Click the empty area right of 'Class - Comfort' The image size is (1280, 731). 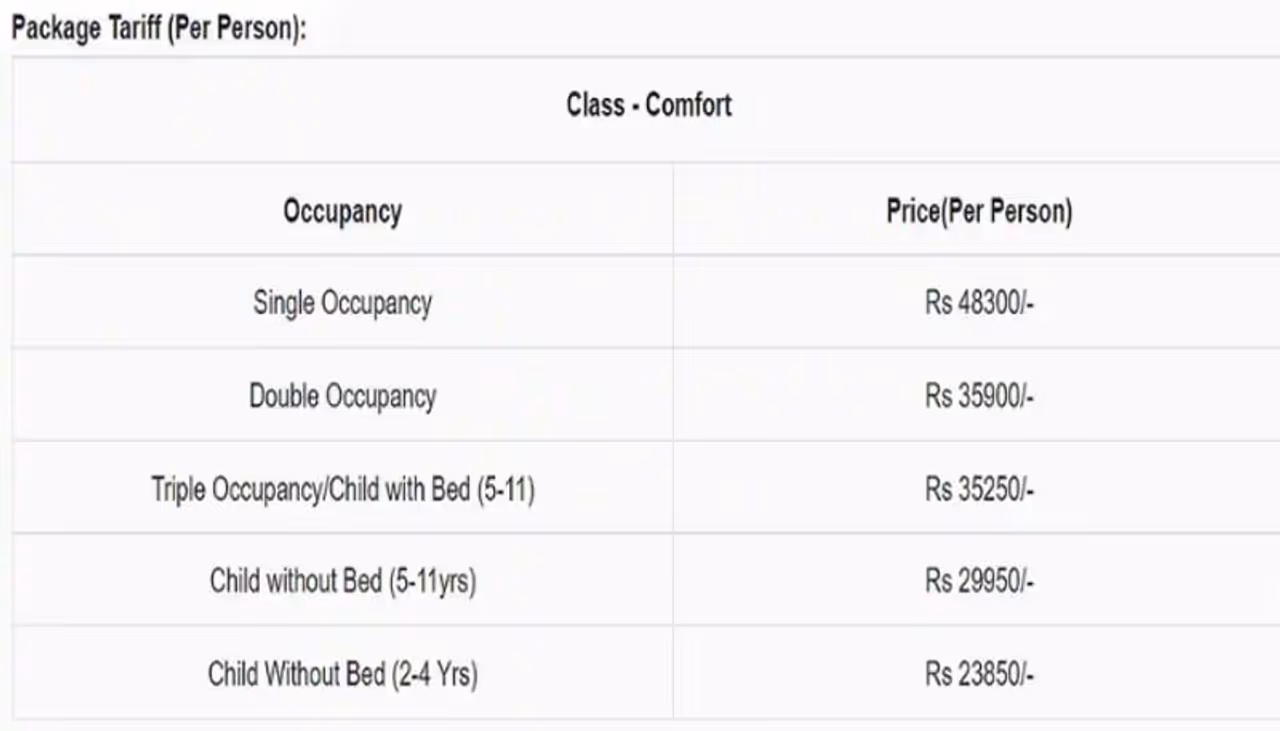1000,105
